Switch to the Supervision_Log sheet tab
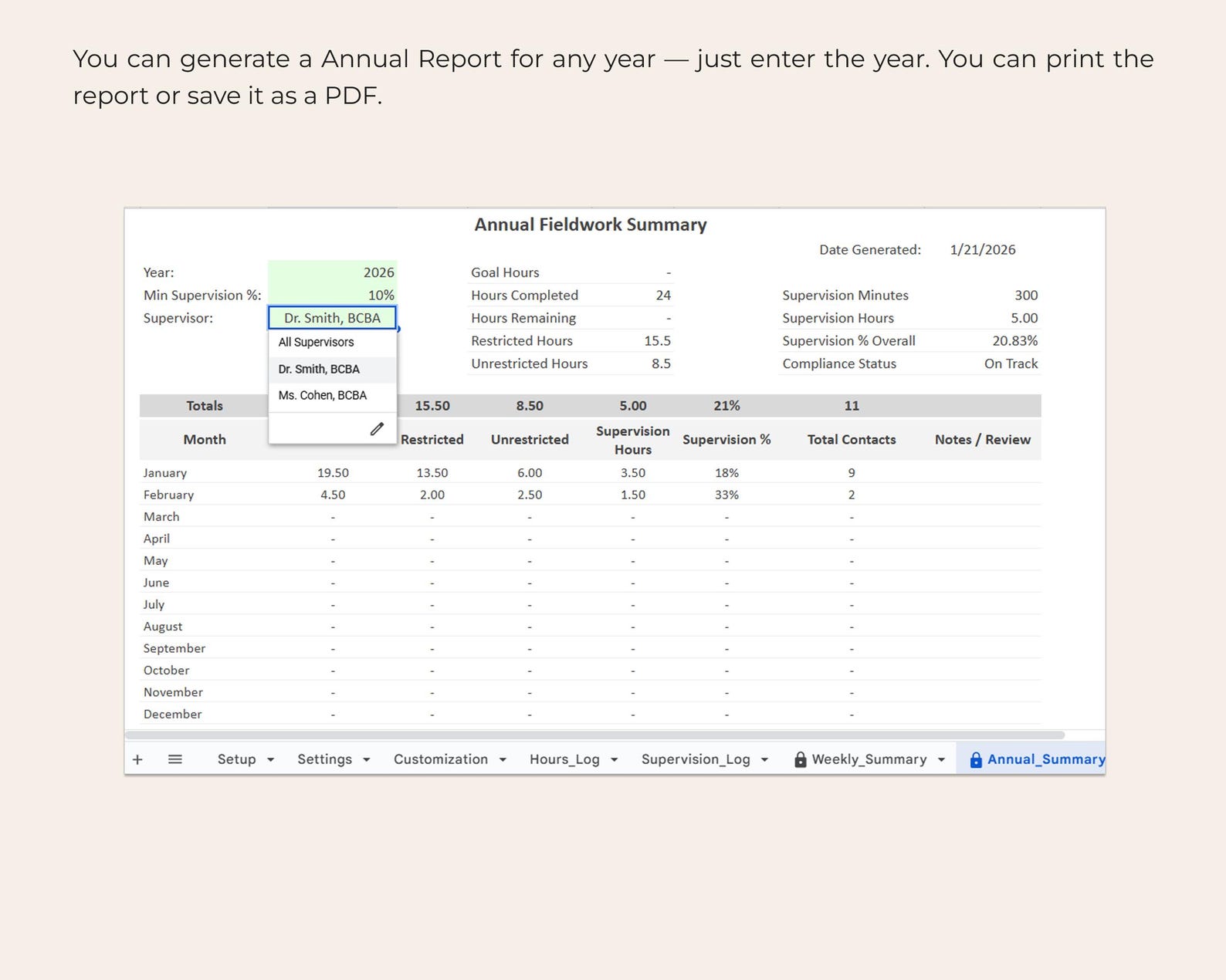Viewport: 1226px width, 980px height. [696, 759]
